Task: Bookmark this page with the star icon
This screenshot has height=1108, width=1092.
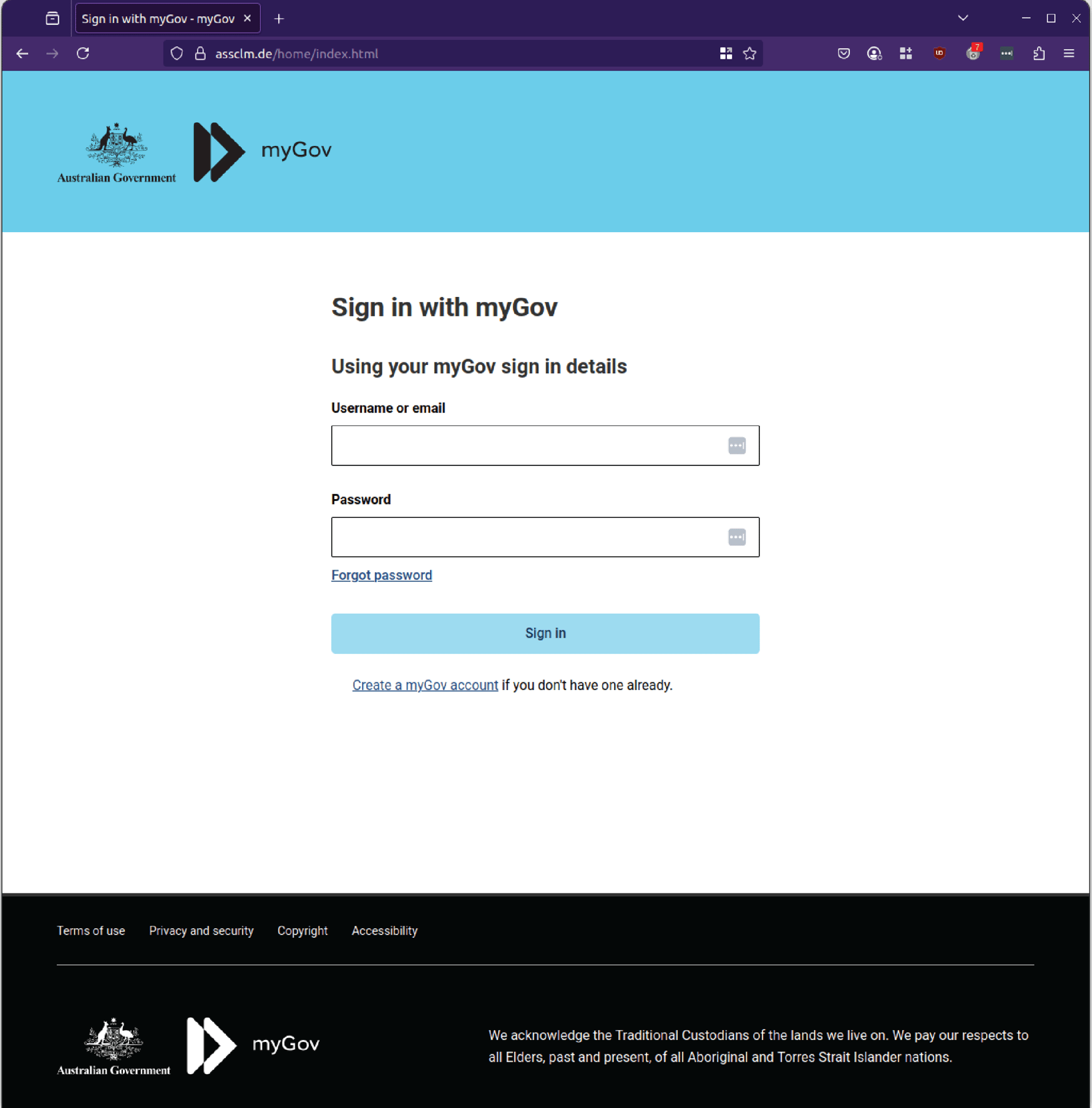Action: click(x=749, y=54)
